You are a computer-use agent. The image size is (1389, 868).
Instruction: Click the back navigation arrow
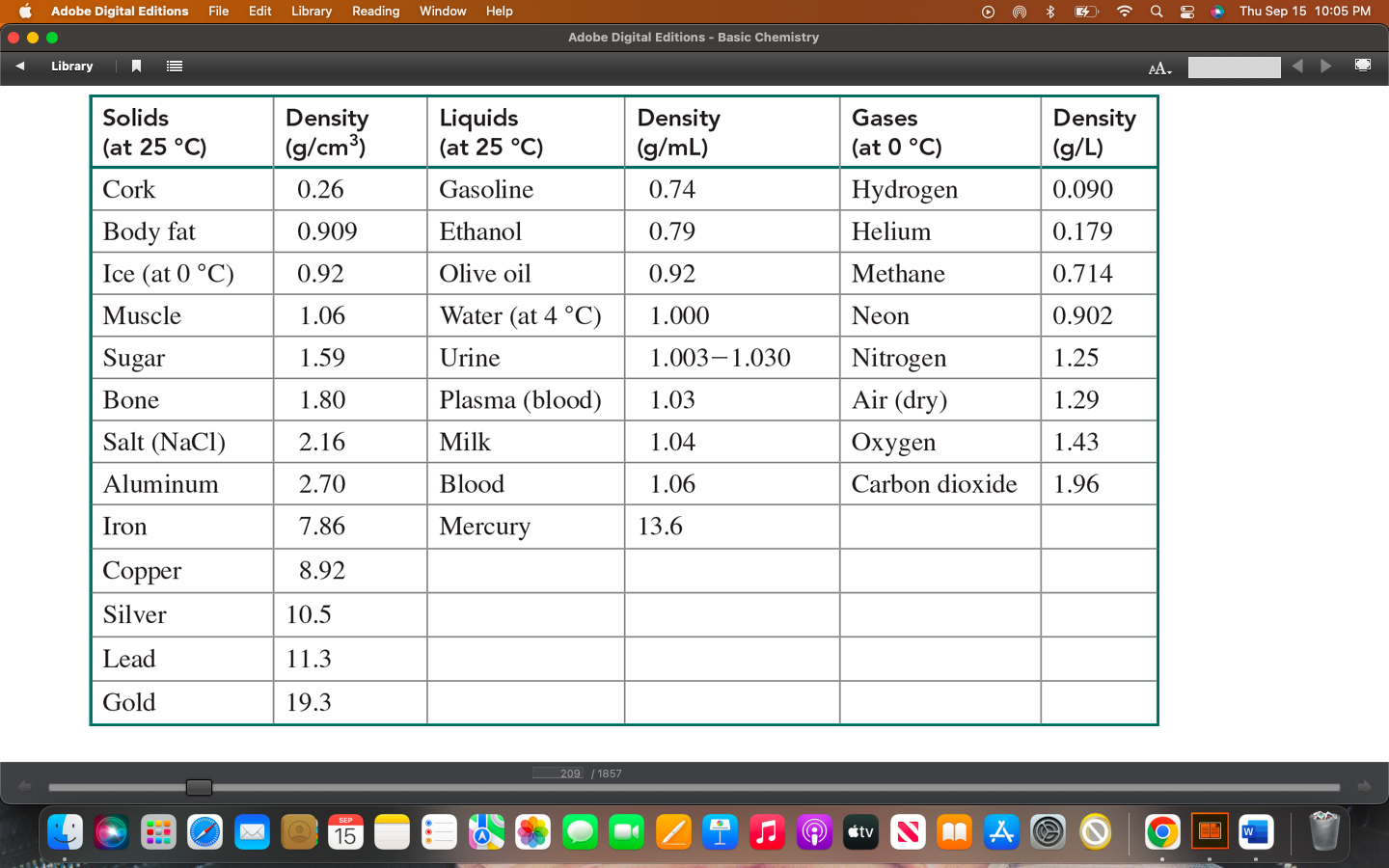click(x=19, y=66)
